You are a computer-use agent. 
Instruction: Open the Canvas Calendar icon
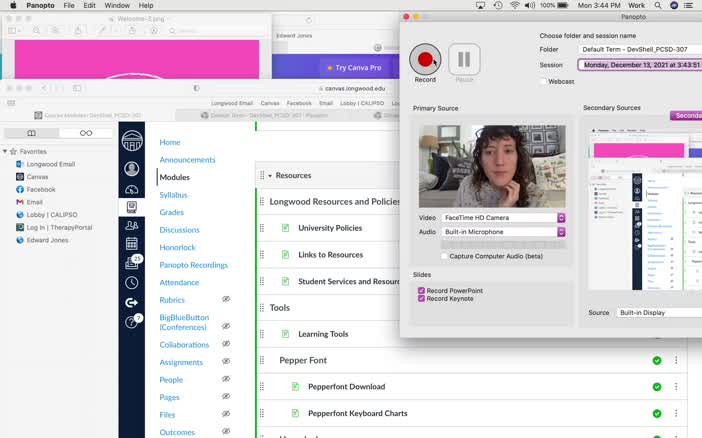pos(131,243)
